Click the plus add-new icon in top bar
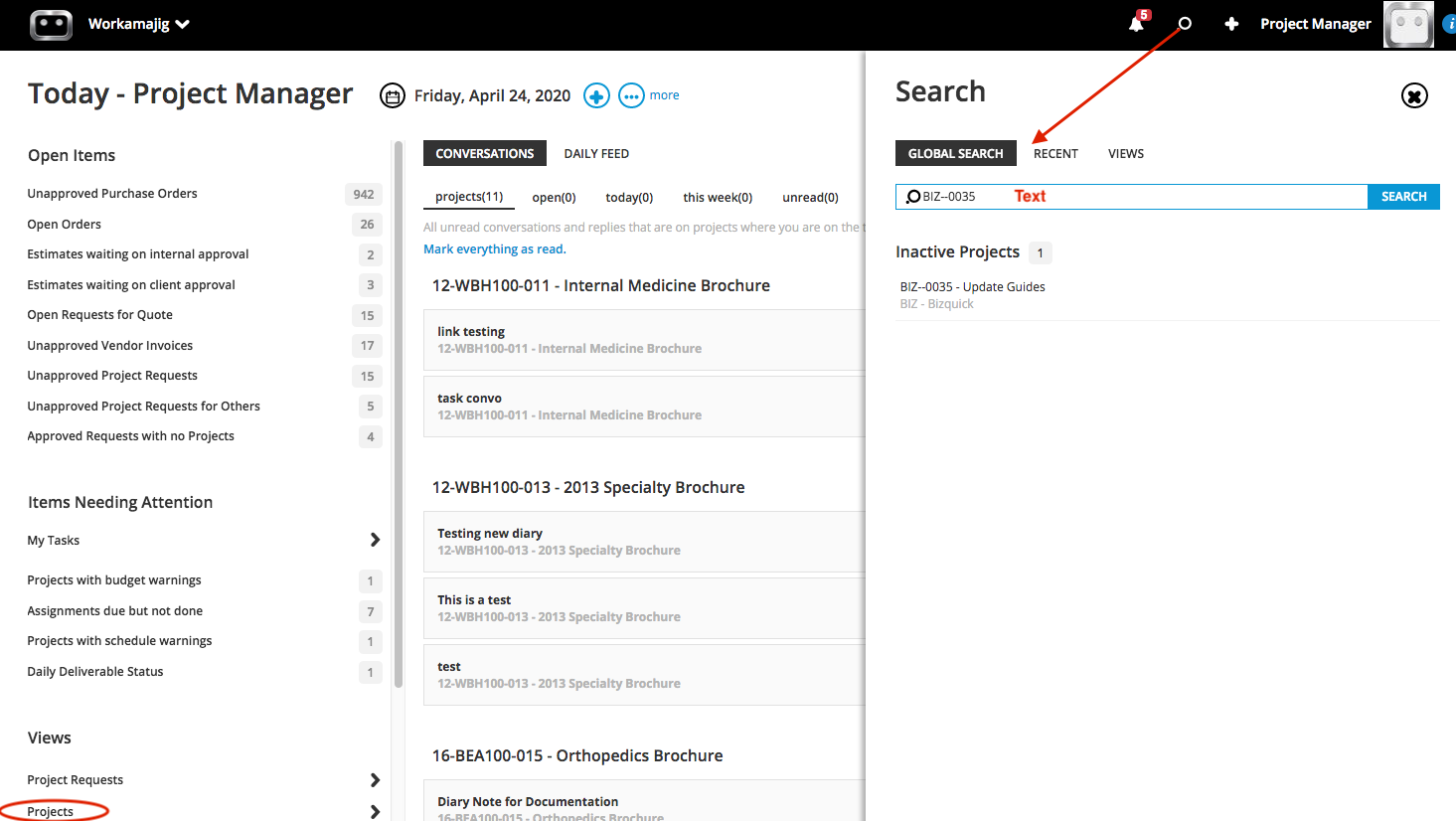Viewport: 1456px width, 821px height. [x=1231, y=24]
